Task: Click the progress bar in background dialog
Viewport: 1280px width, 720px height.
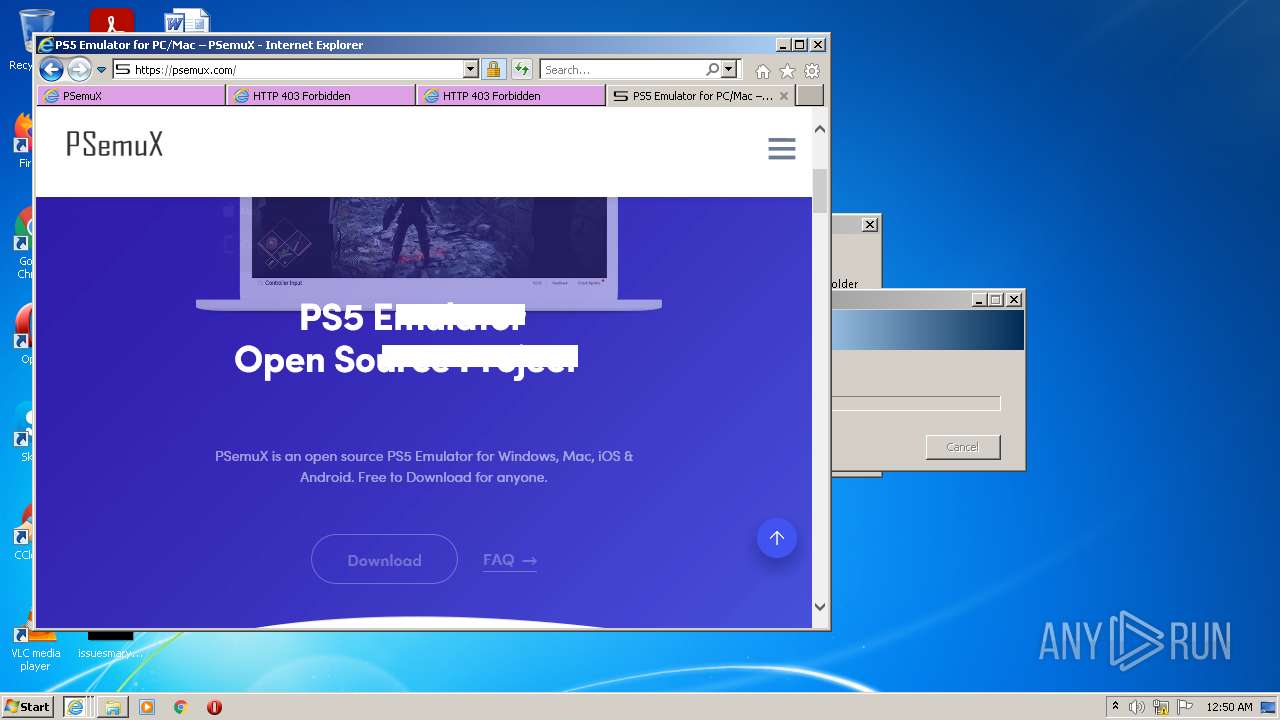Action: click(x=916, y=404)
